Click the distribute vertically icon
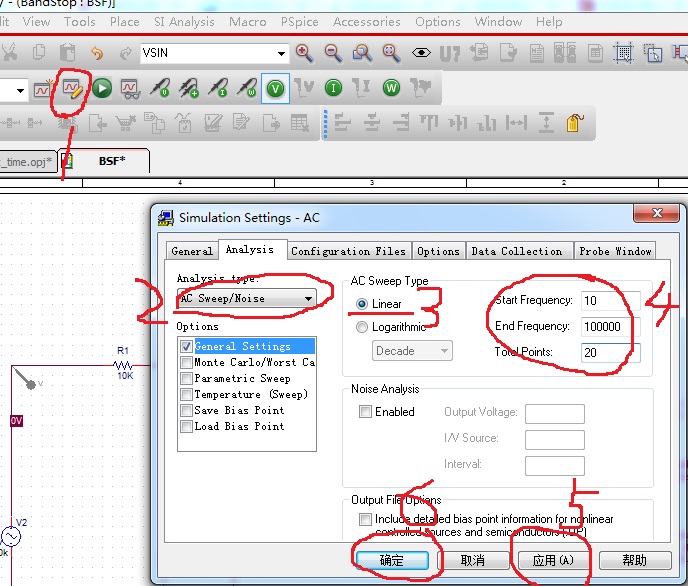This screenshot has height=586, width=688. point(546,122)
